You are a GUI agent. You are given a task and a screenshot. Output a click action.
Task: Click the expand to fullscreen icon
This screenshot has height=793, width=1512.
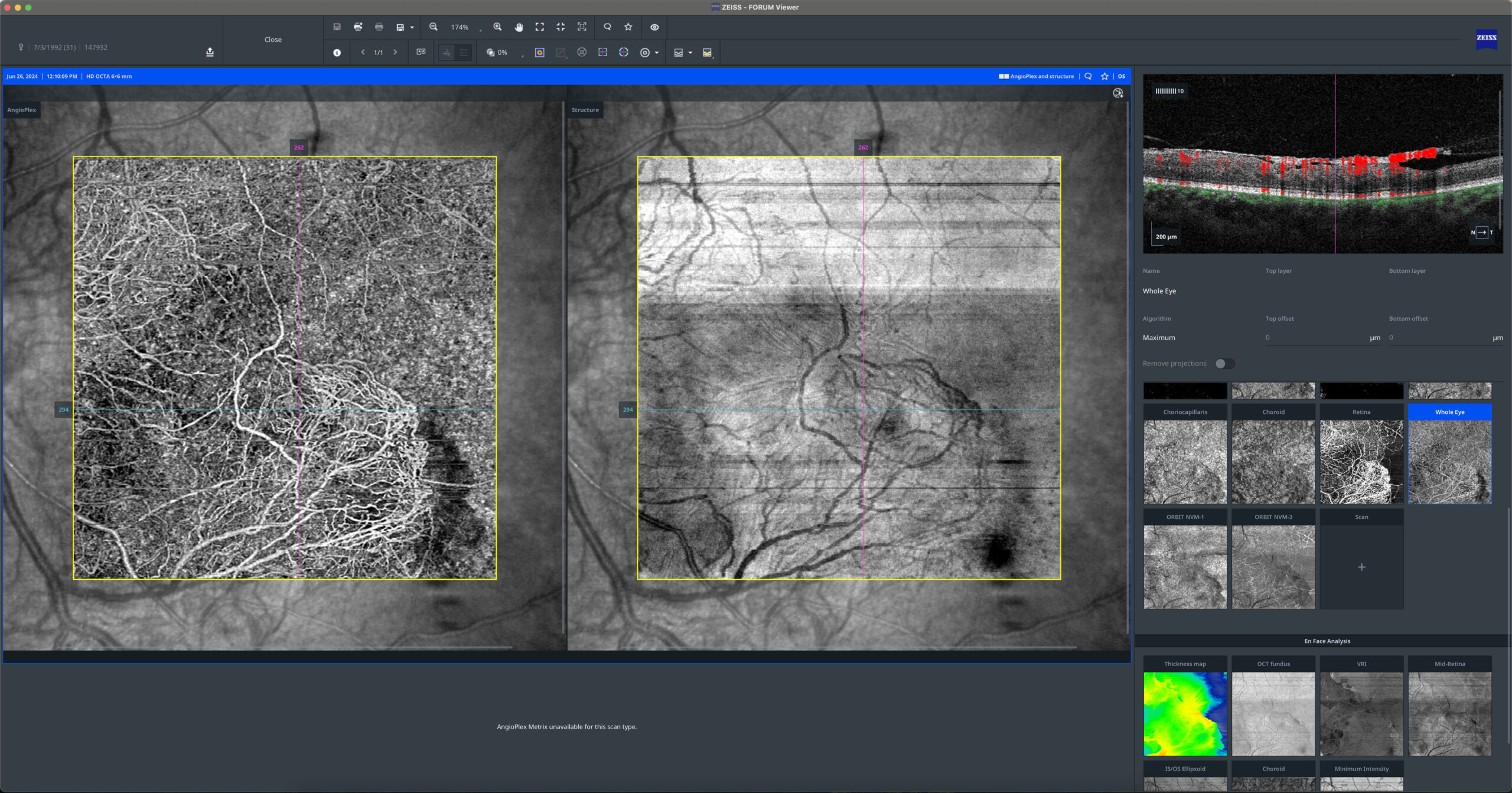tap(540, 27)
